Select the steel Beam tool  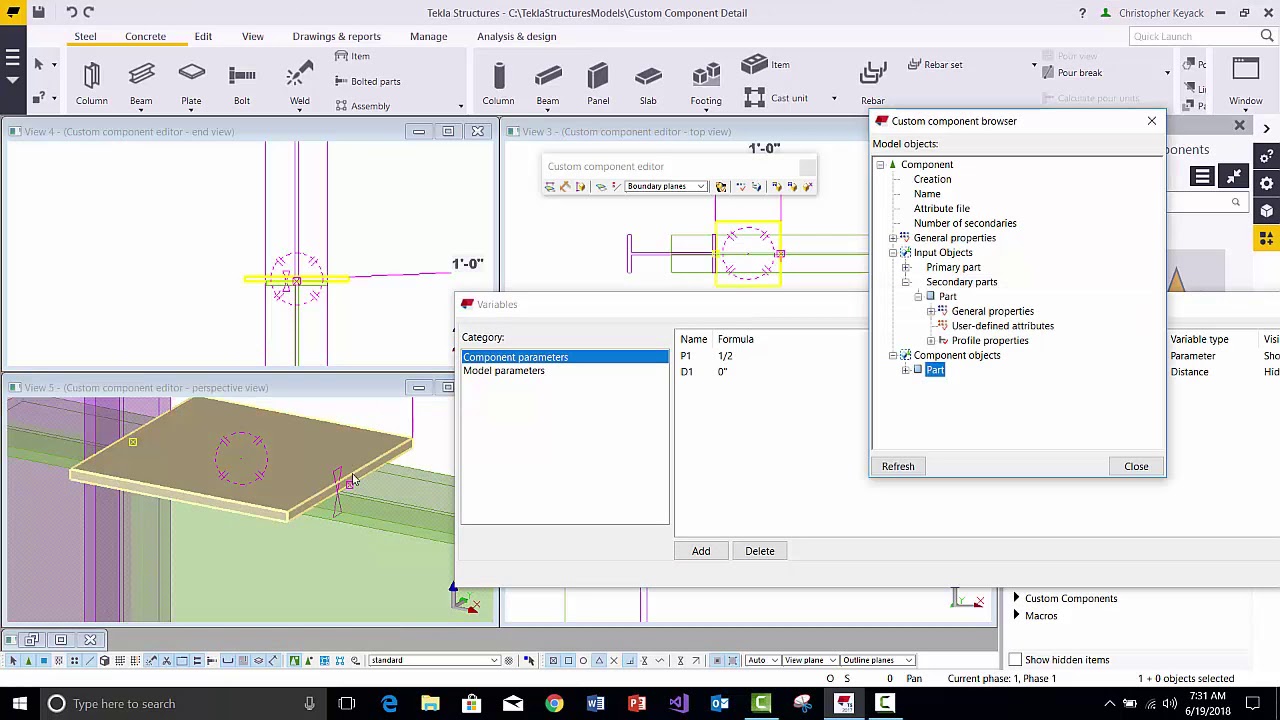click(141, 84)
